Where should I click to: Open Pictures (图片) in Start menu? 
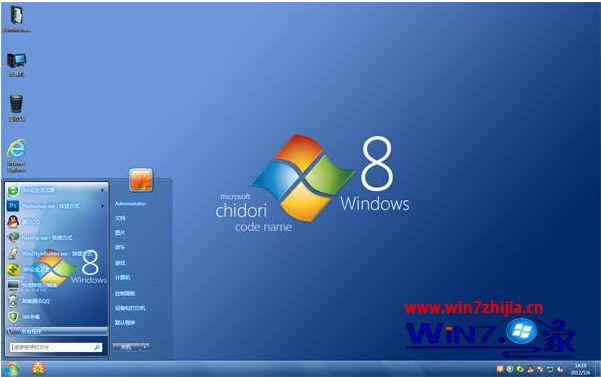120,233
